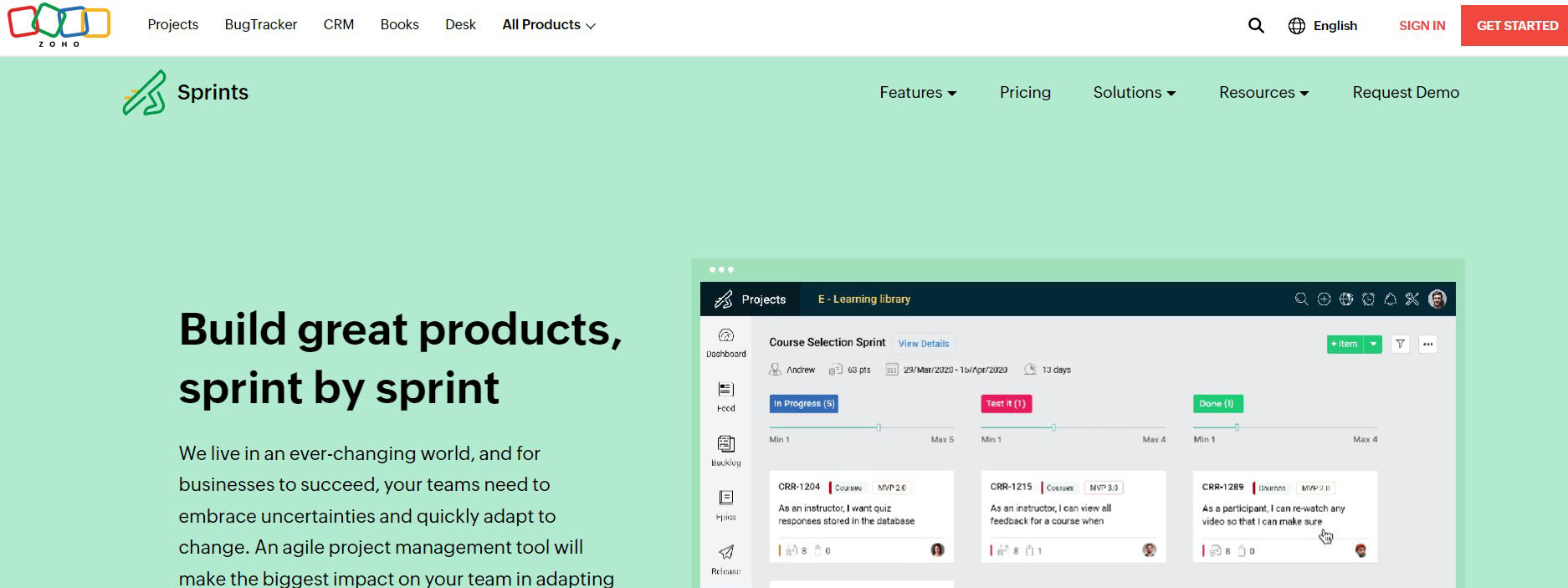
Task: Open the English language selector
Action: pos(1323,26)
